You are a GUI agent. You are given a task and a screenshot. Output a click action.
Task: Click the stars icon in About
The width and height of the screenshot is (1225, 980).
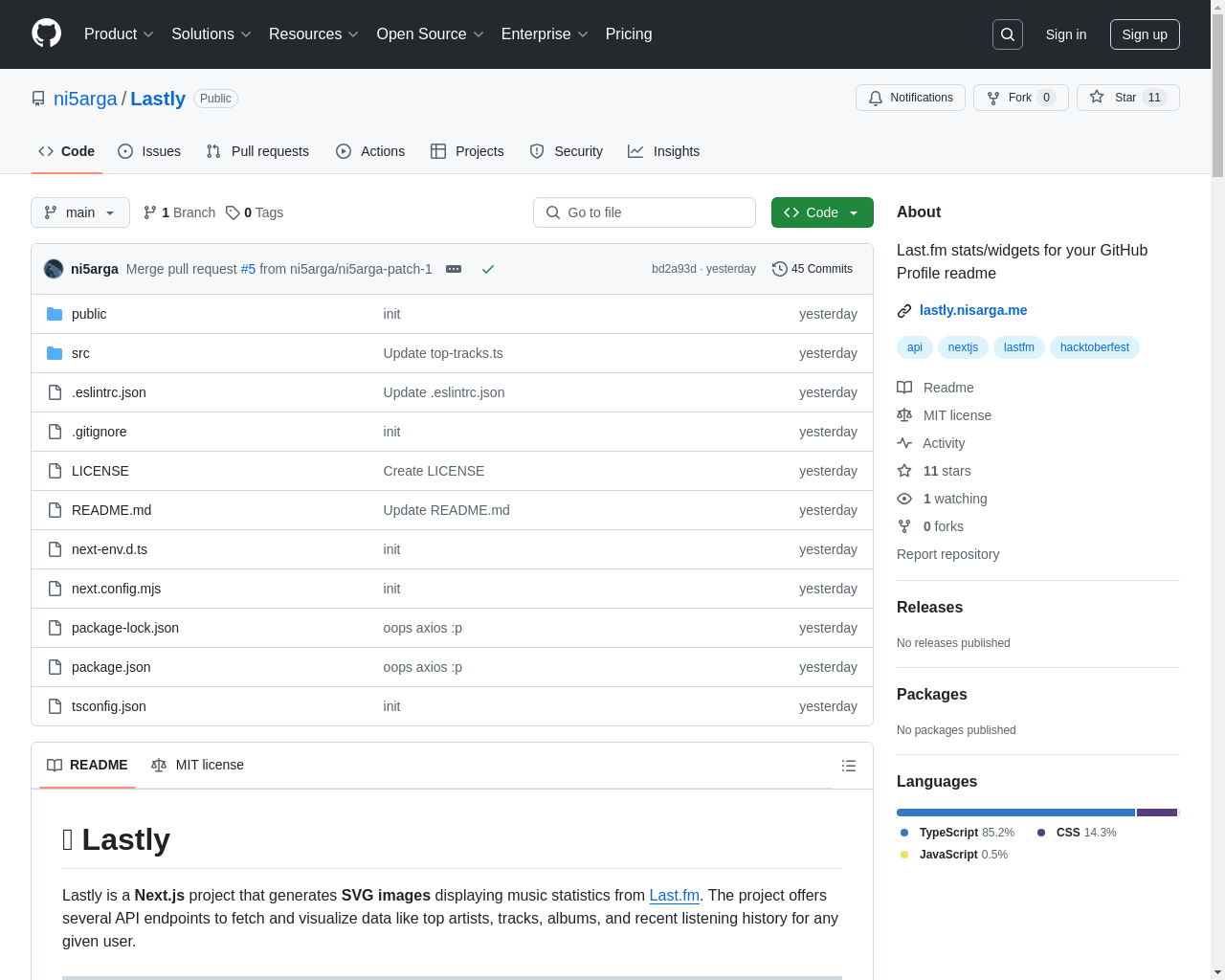tap(904, 471)
